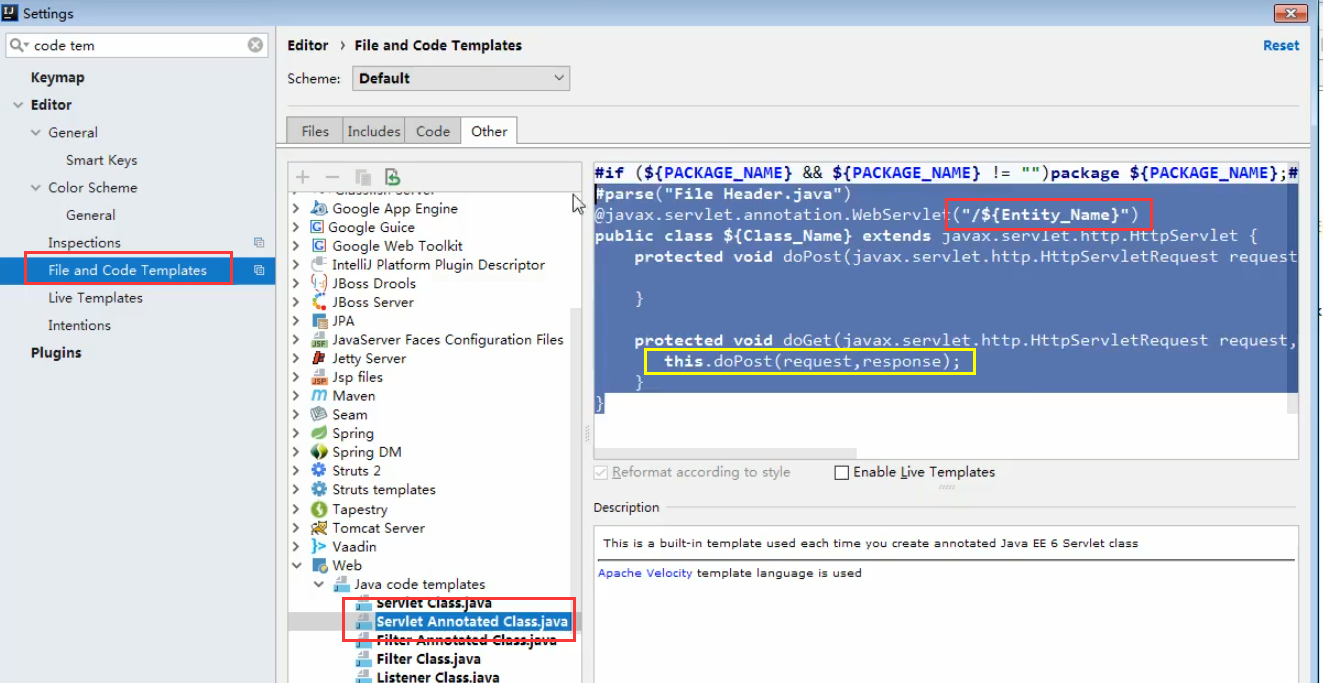The width and height of the screenshot is (1323, 683).
Task: Select Filter Class.java template
Action: (428, 659)
